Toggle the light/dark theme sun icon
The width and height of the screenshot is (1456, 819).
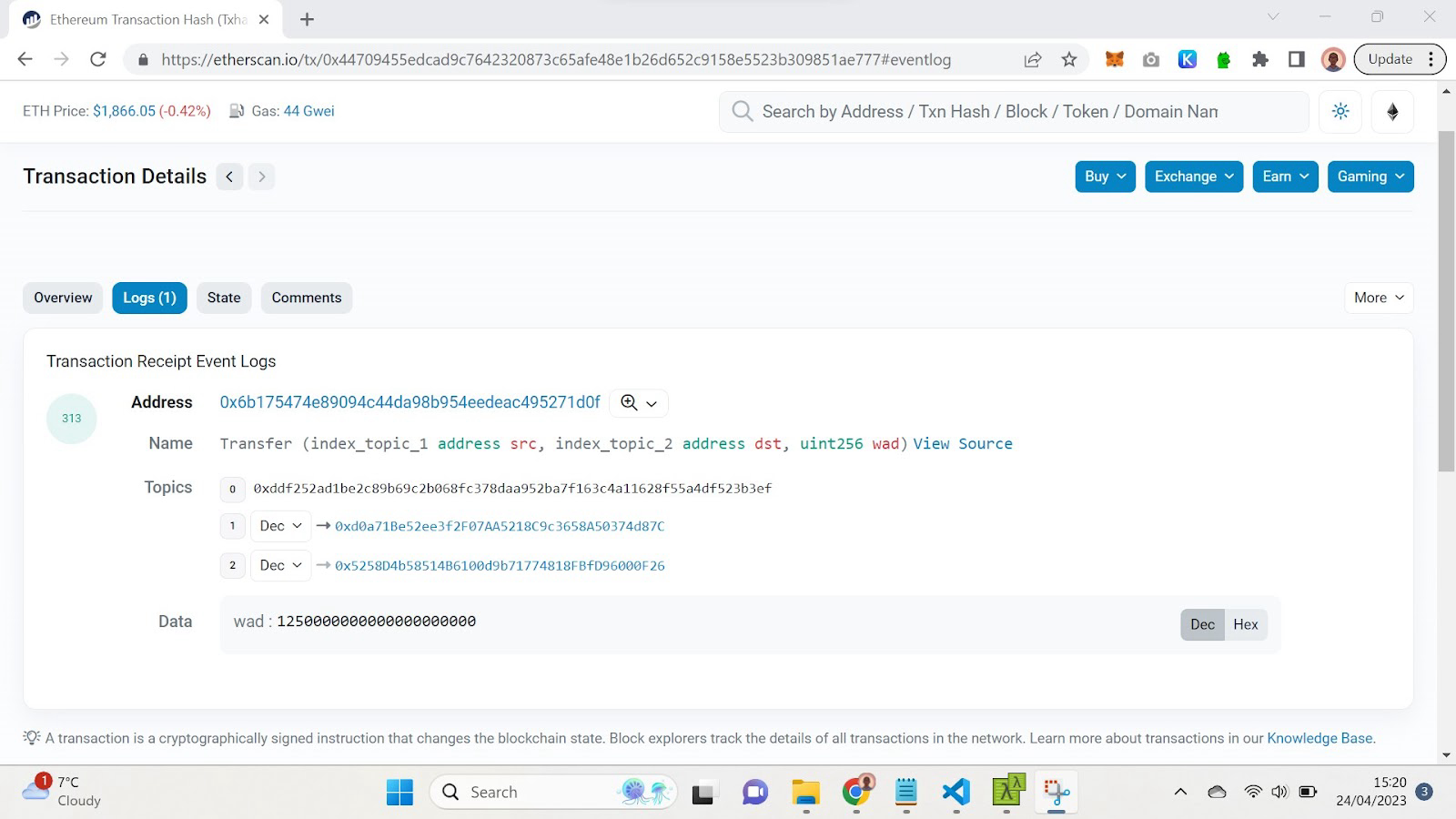click(x=1340, y=111)
